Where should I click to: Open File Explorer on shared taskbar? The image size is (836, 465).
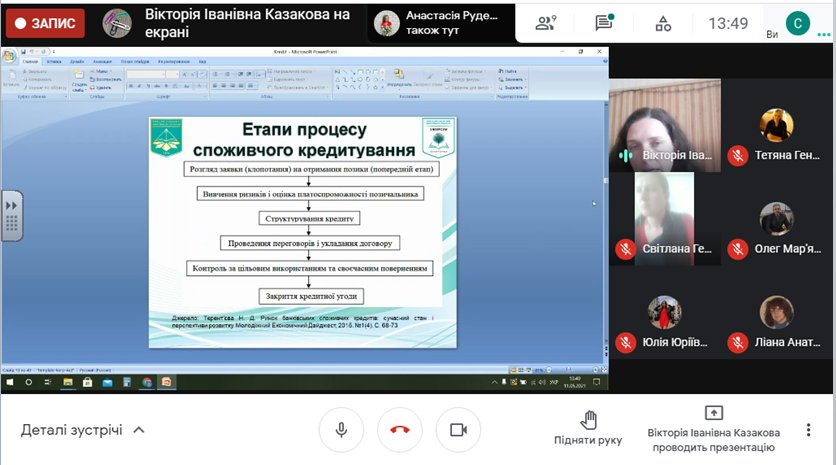pyautogui.click(x=68, y=382)
